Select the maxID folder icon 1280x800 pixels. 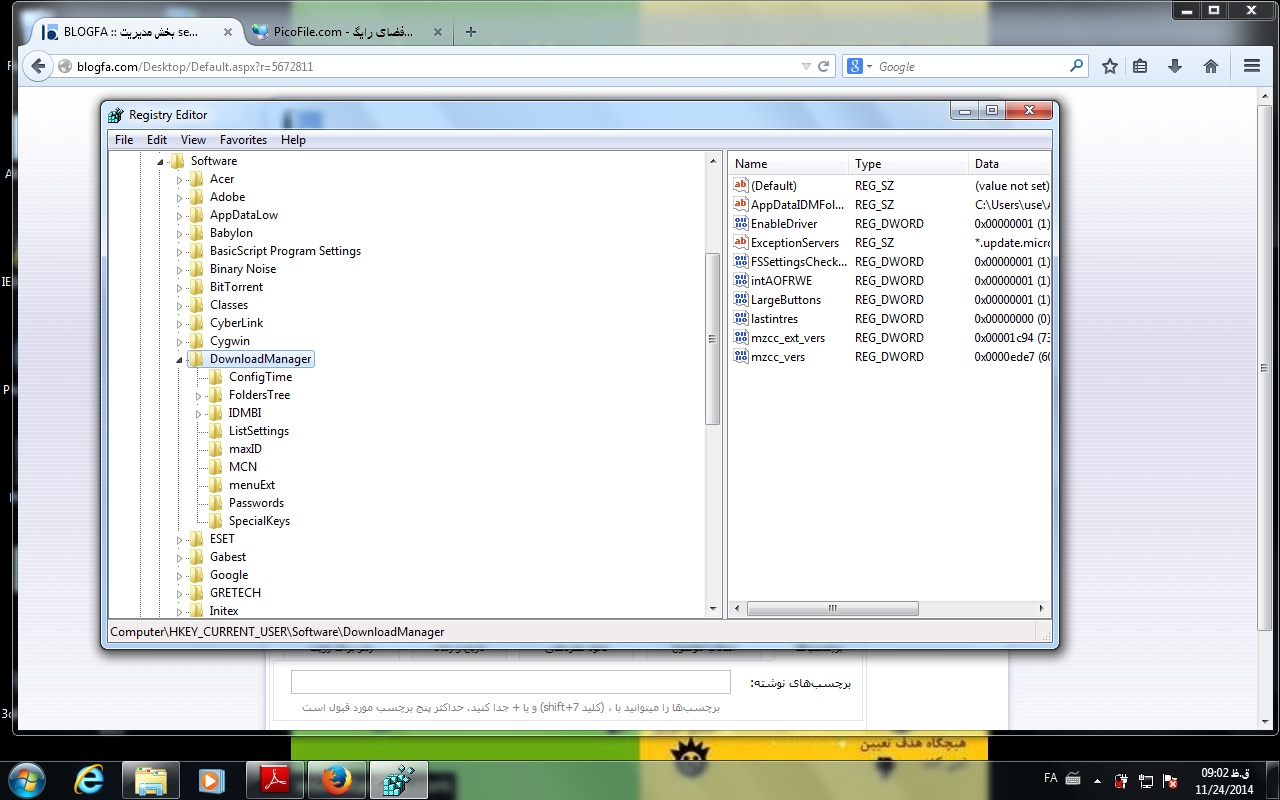pyautogui.click(x=215, y=449)
